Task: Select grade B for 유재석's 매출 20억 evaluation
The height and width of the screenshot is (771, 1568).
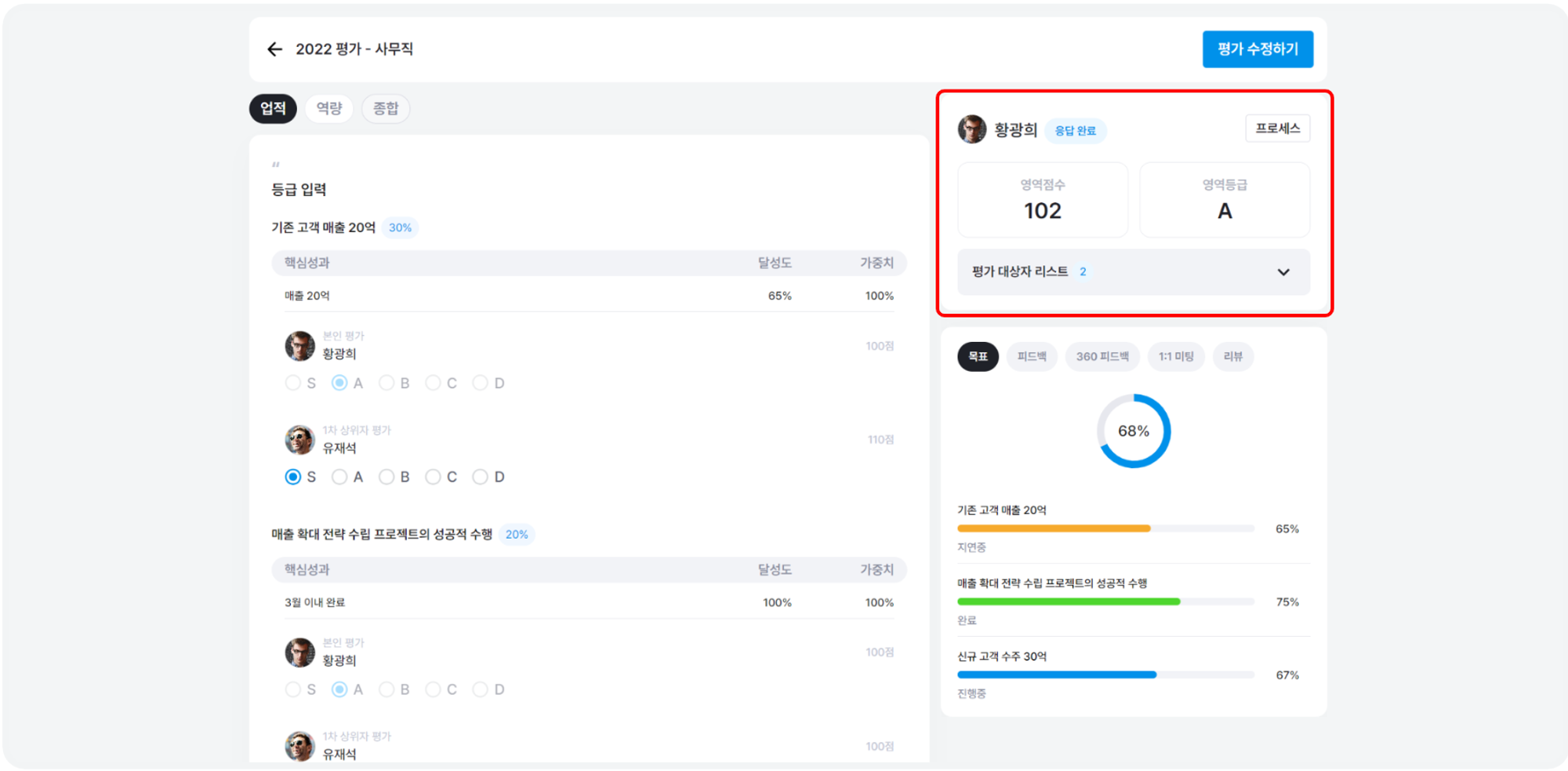Action: (387, 477)
